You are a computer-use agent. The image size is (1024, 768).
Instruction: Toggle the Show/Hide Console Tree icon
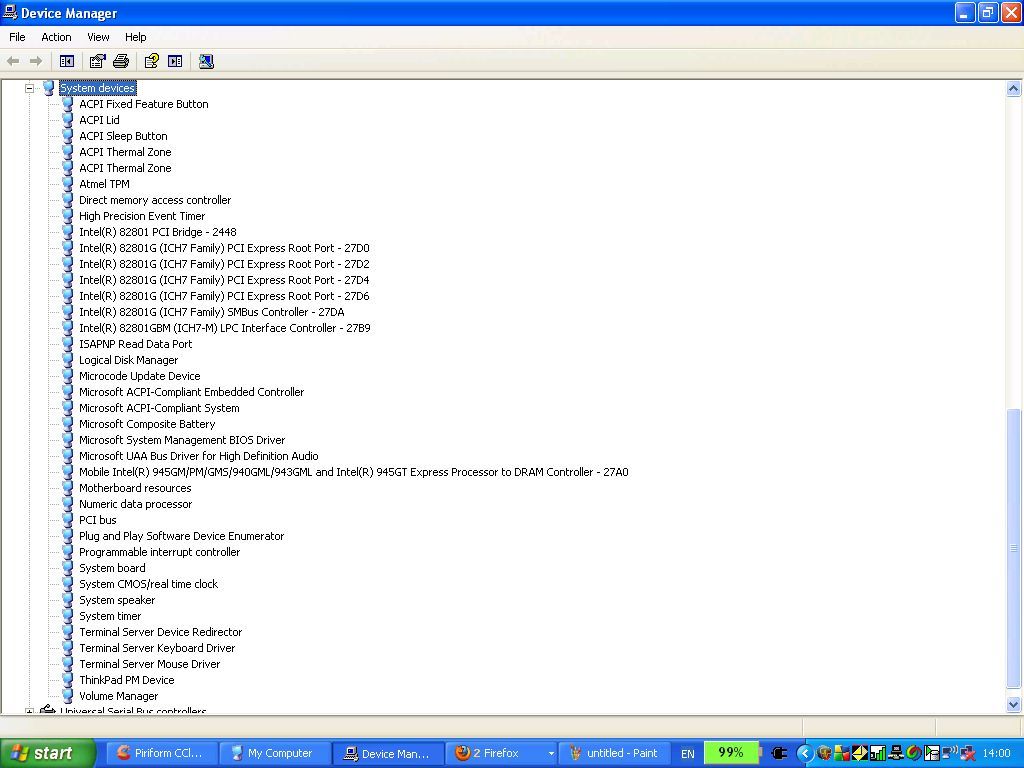point(67,61)
